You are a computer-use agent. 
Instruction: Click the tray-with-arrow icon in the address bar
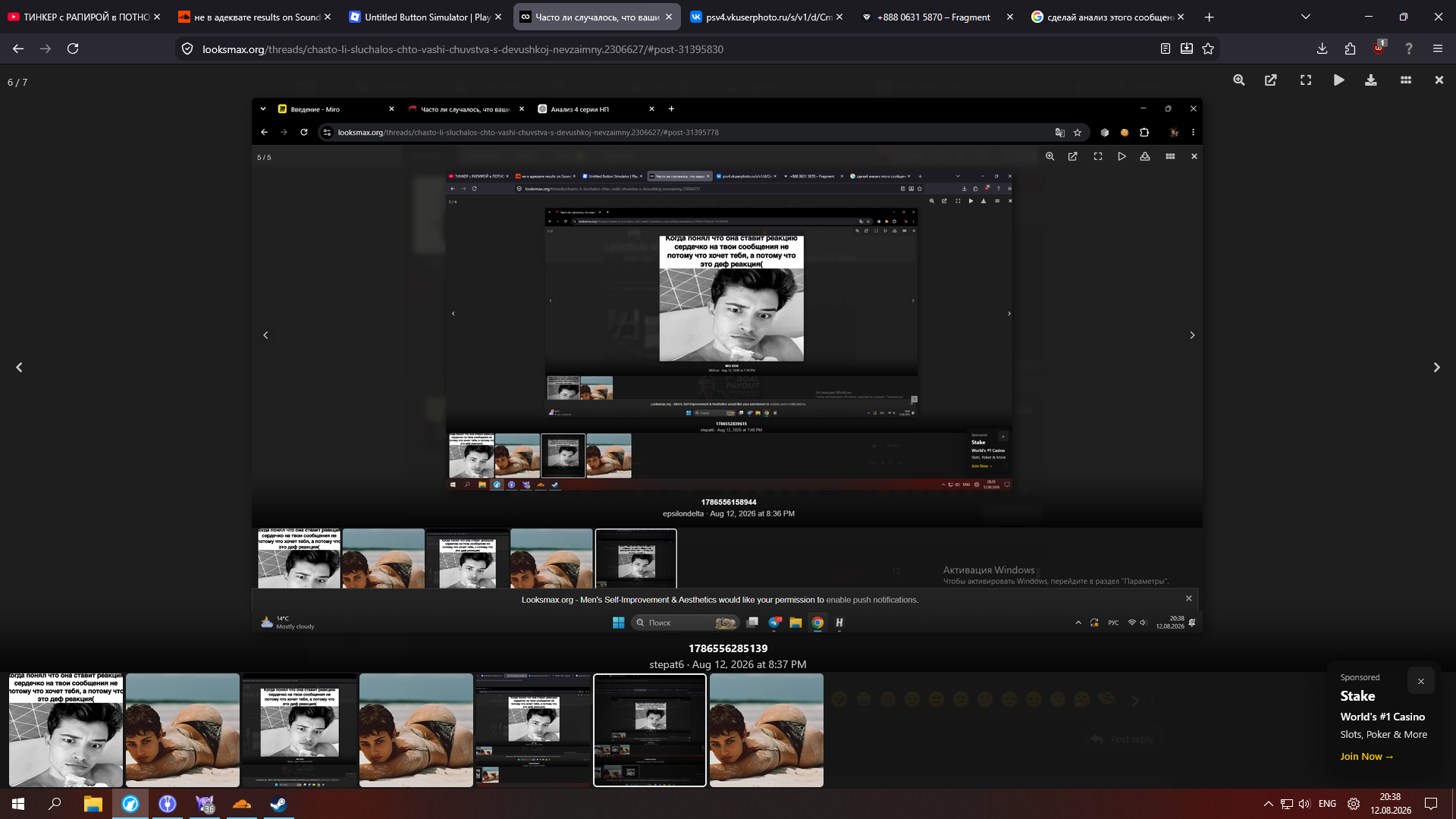[x=1187, y=49]
